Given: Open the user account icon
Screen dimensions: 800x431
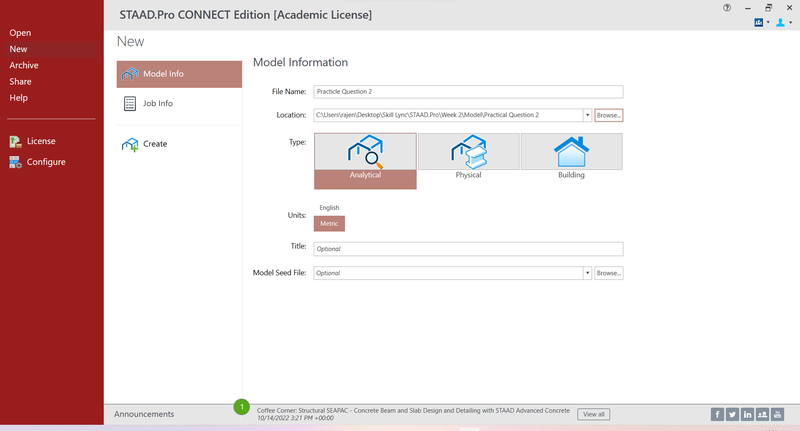Looking at the screenshot, I should 781,22.
